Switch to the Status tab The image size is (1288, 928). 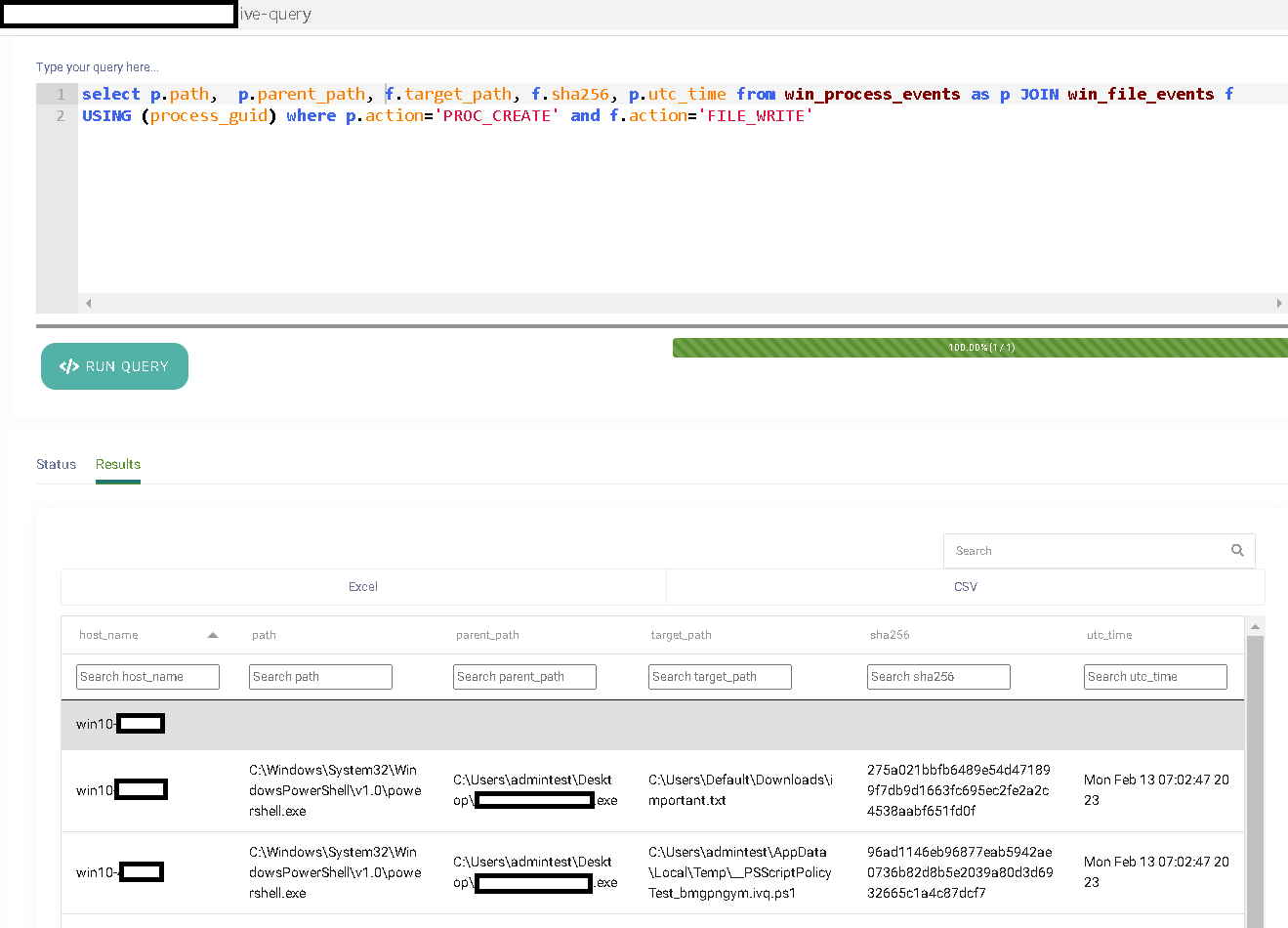tap(56, 464)
